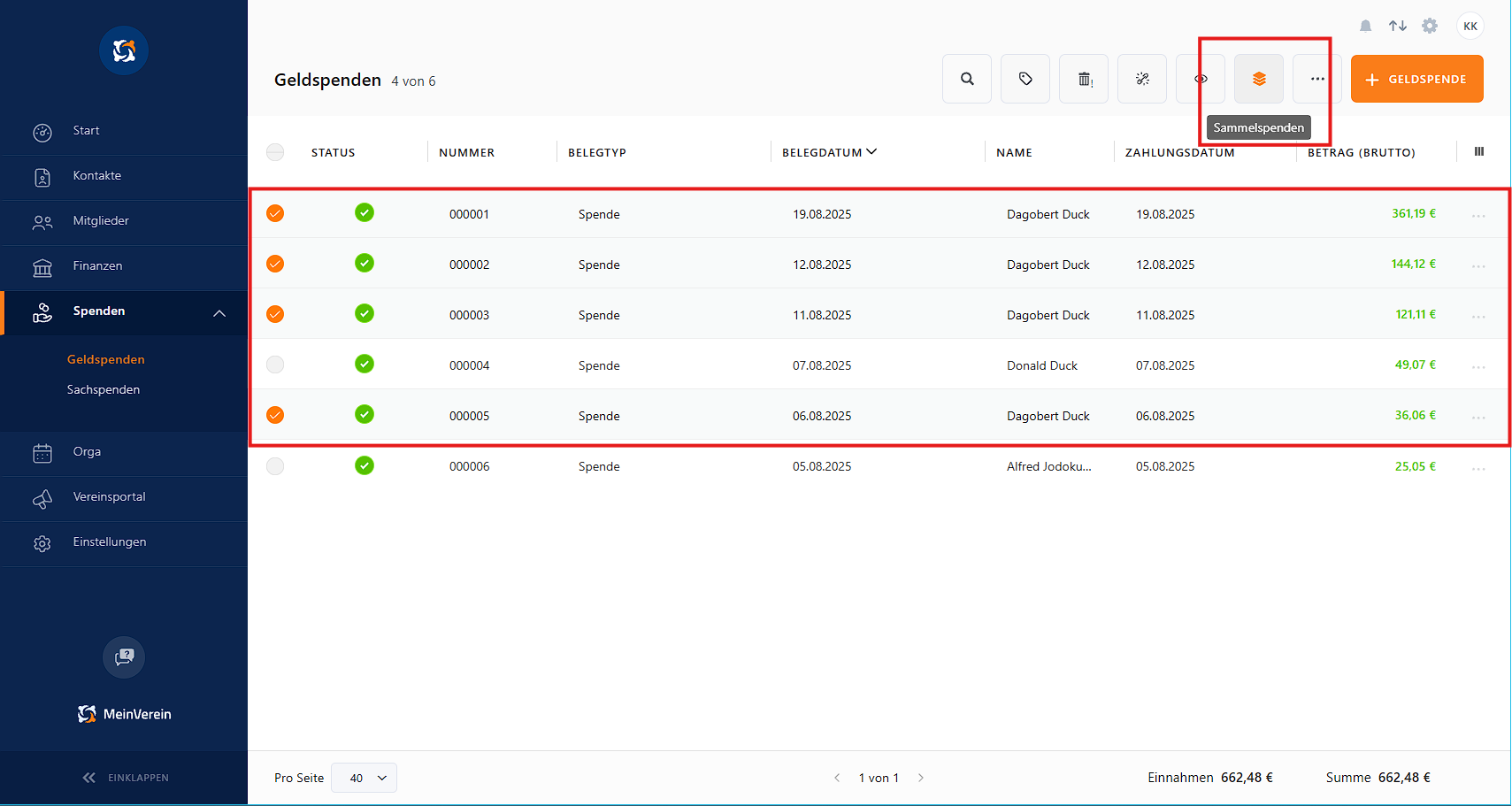1512x806 pixels.
Task: Click the MeinVerein logo at top of sidebar
Action: coord(124,50)
